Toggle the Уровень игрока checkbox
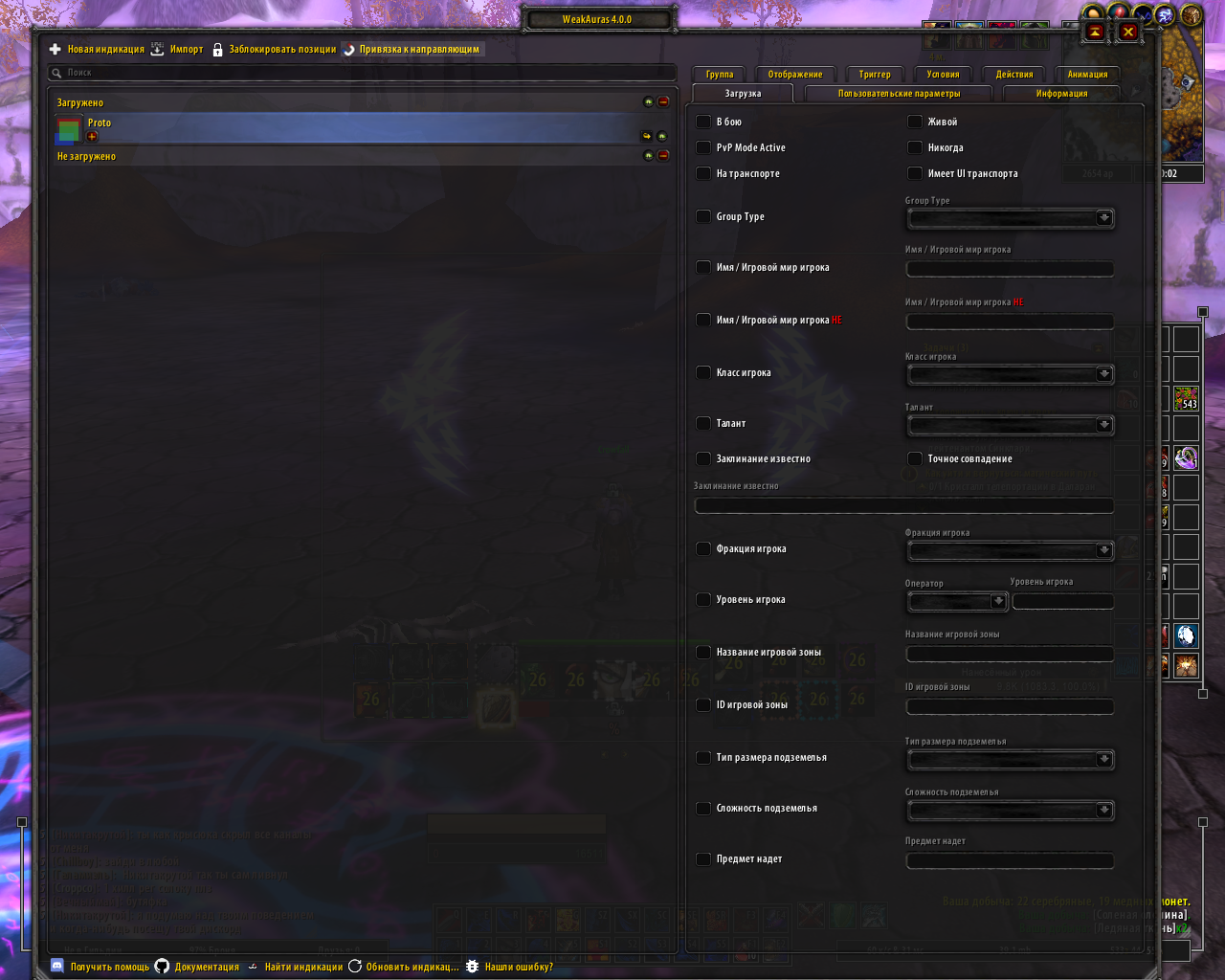The width and height of the screenshot is (1225, 980). point(703,599)
